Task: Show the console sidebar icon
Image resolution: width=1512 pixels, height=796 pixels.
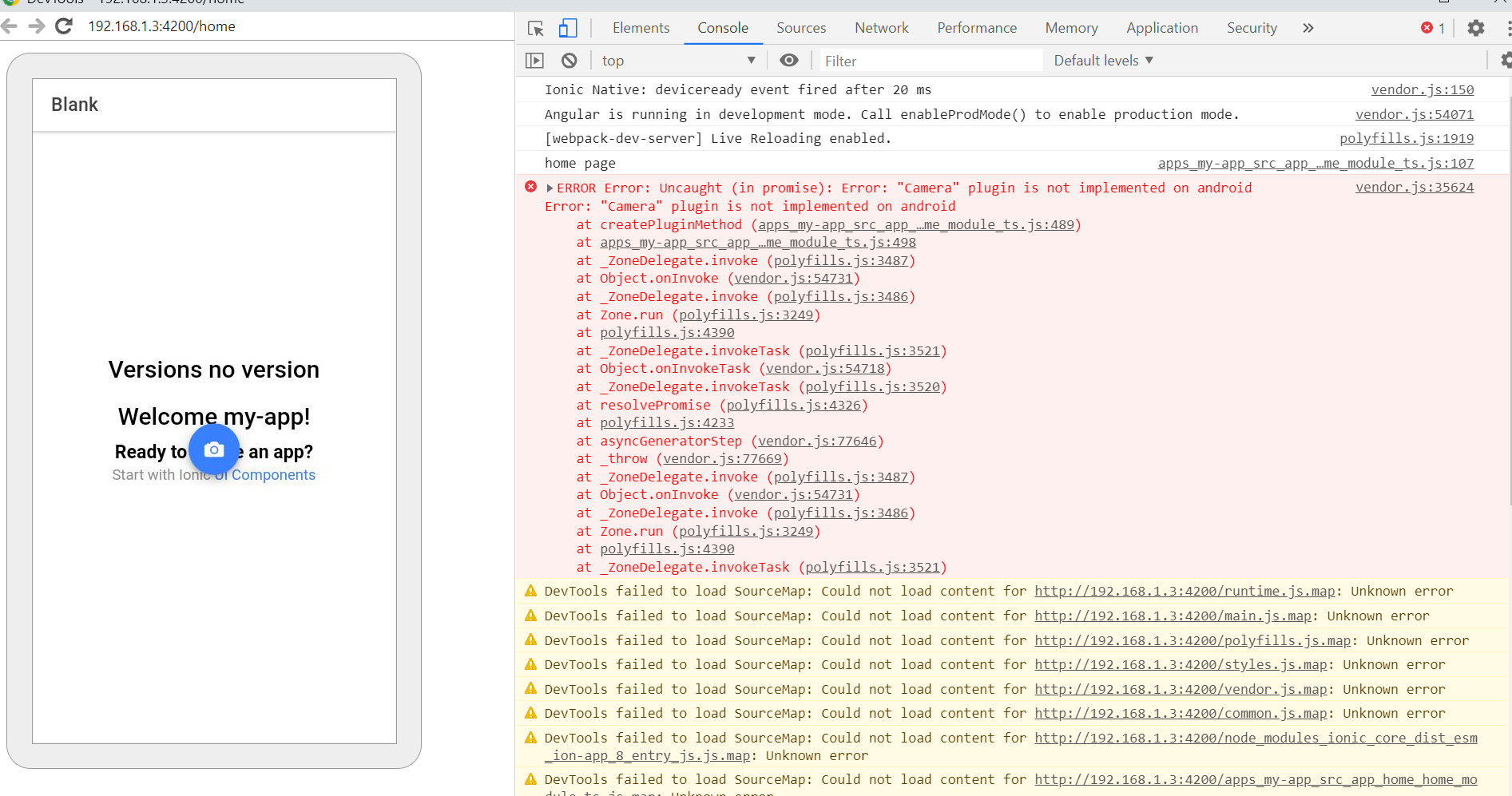Action: click(534, 61)
